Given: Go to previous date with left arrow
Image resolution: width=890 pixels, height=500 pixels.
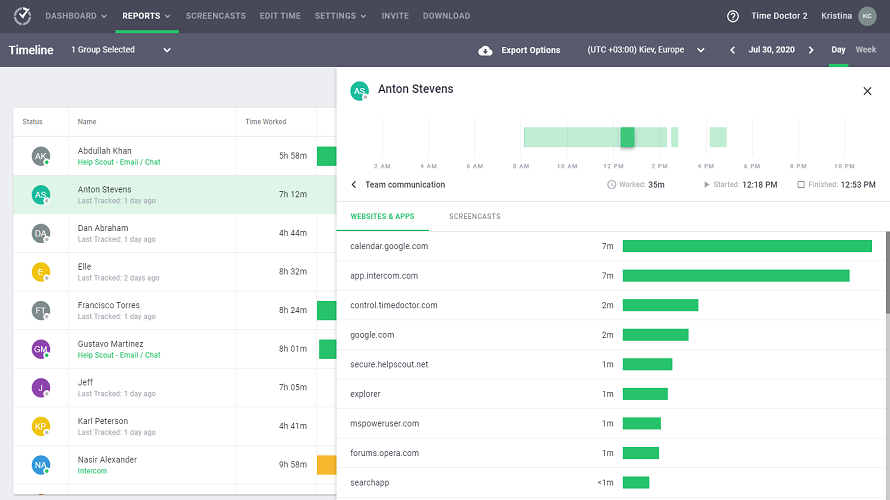Looking at the screenshot, I should (x=732, y=50).
